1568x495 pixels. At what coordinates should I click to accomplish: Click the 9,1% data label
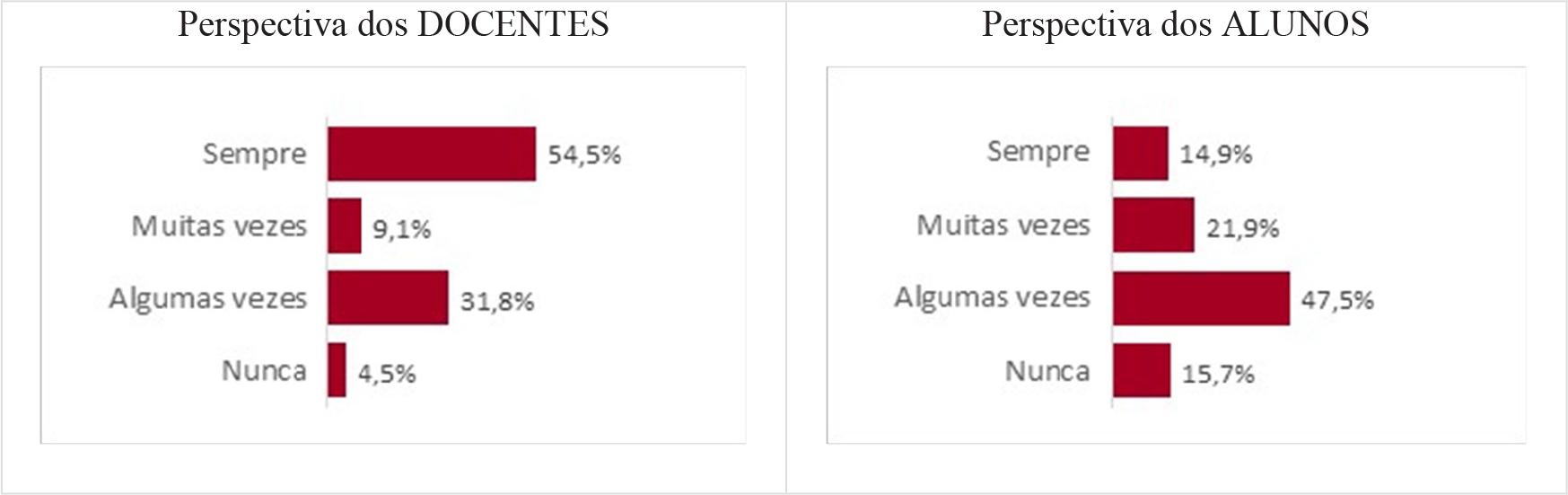click(401, 230)
